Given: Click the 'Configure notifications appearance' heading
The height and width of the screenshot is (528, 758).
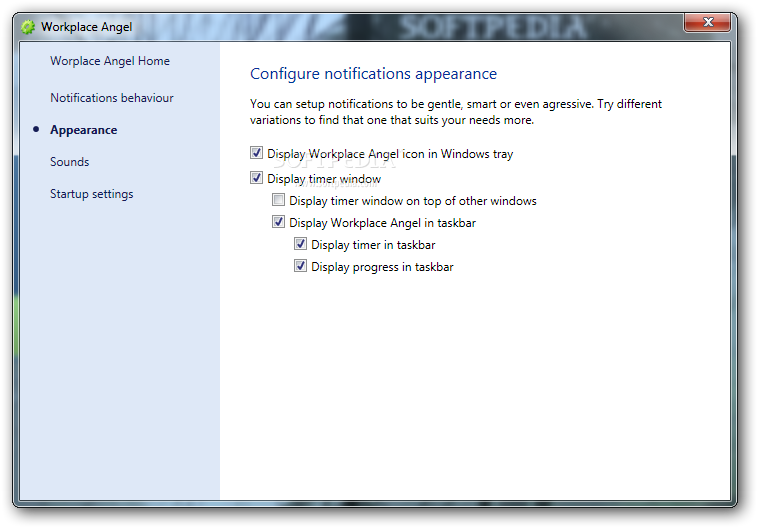Looking at the screenshot, I should pos(373,73).
